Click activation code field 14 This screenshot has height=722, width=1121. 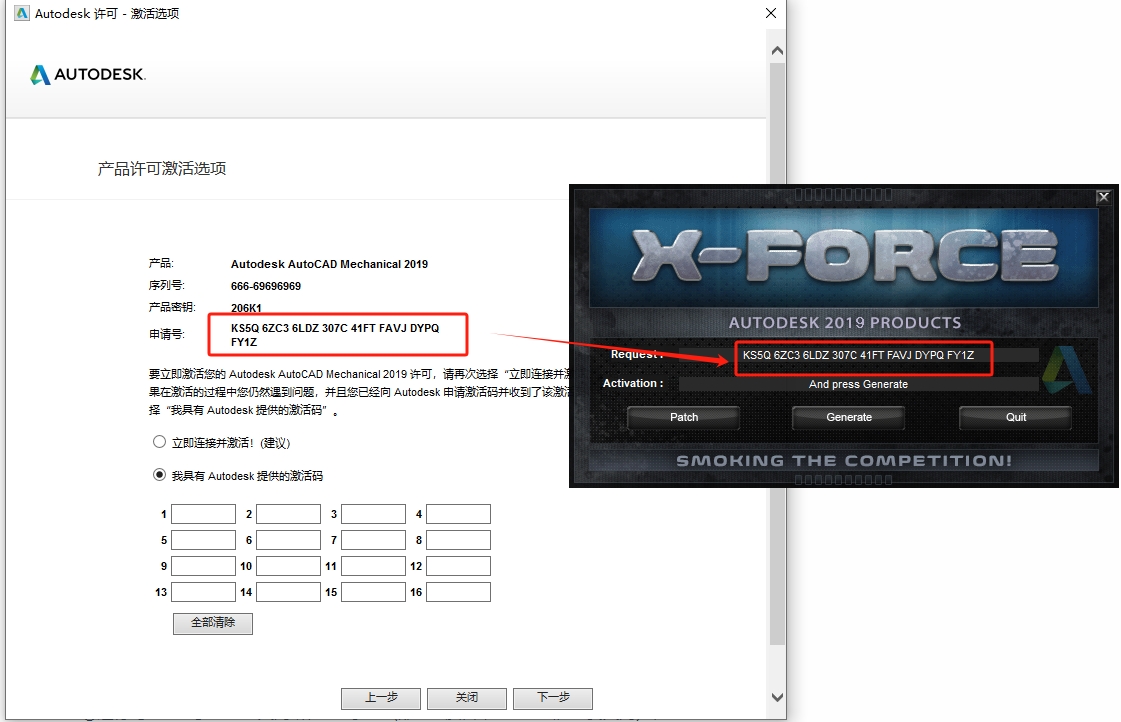tap(289, 592)
